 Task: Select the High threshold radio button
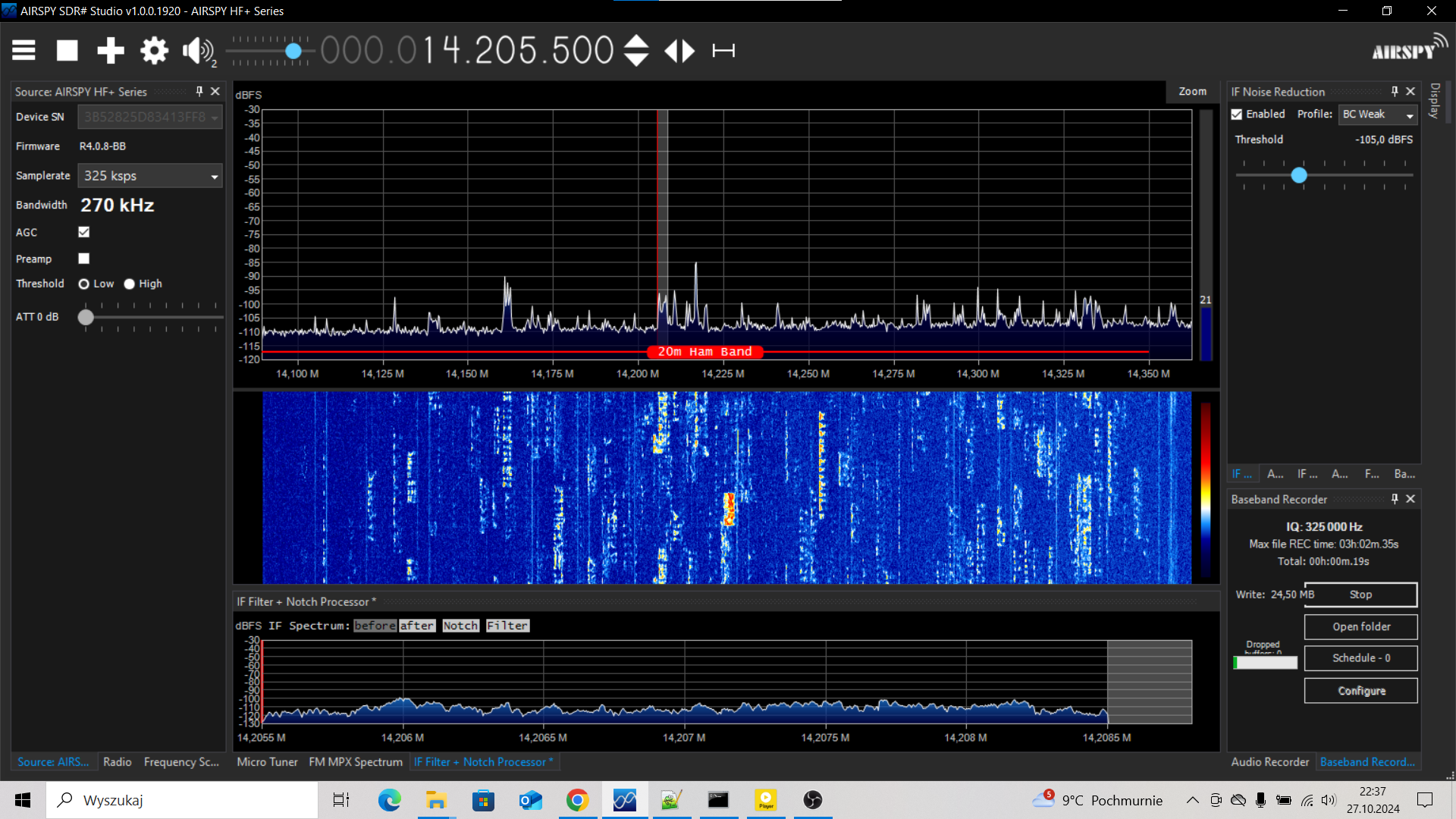[130, 284]
